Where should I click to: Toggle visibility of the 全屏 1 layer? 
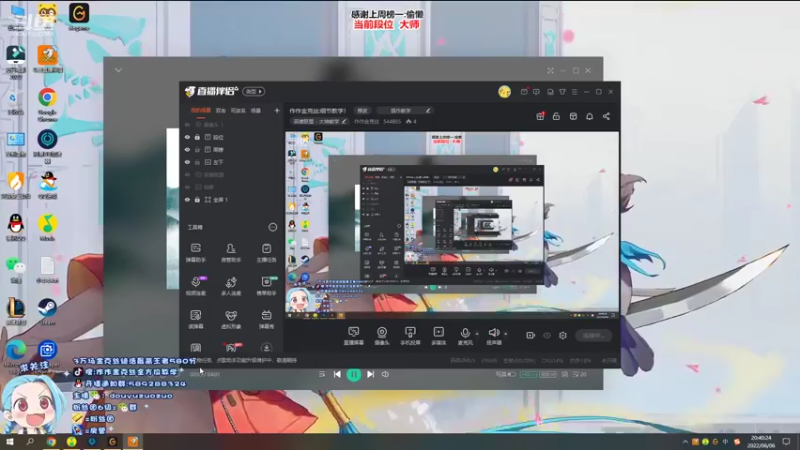point(187,199)
